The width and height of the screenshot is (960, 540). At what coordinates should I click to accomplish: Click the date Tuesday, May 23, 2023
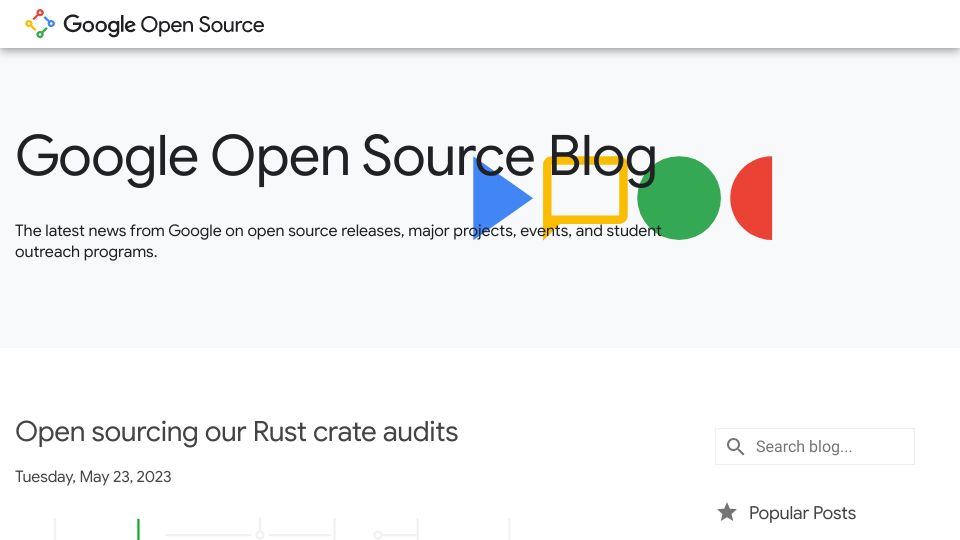93,476
